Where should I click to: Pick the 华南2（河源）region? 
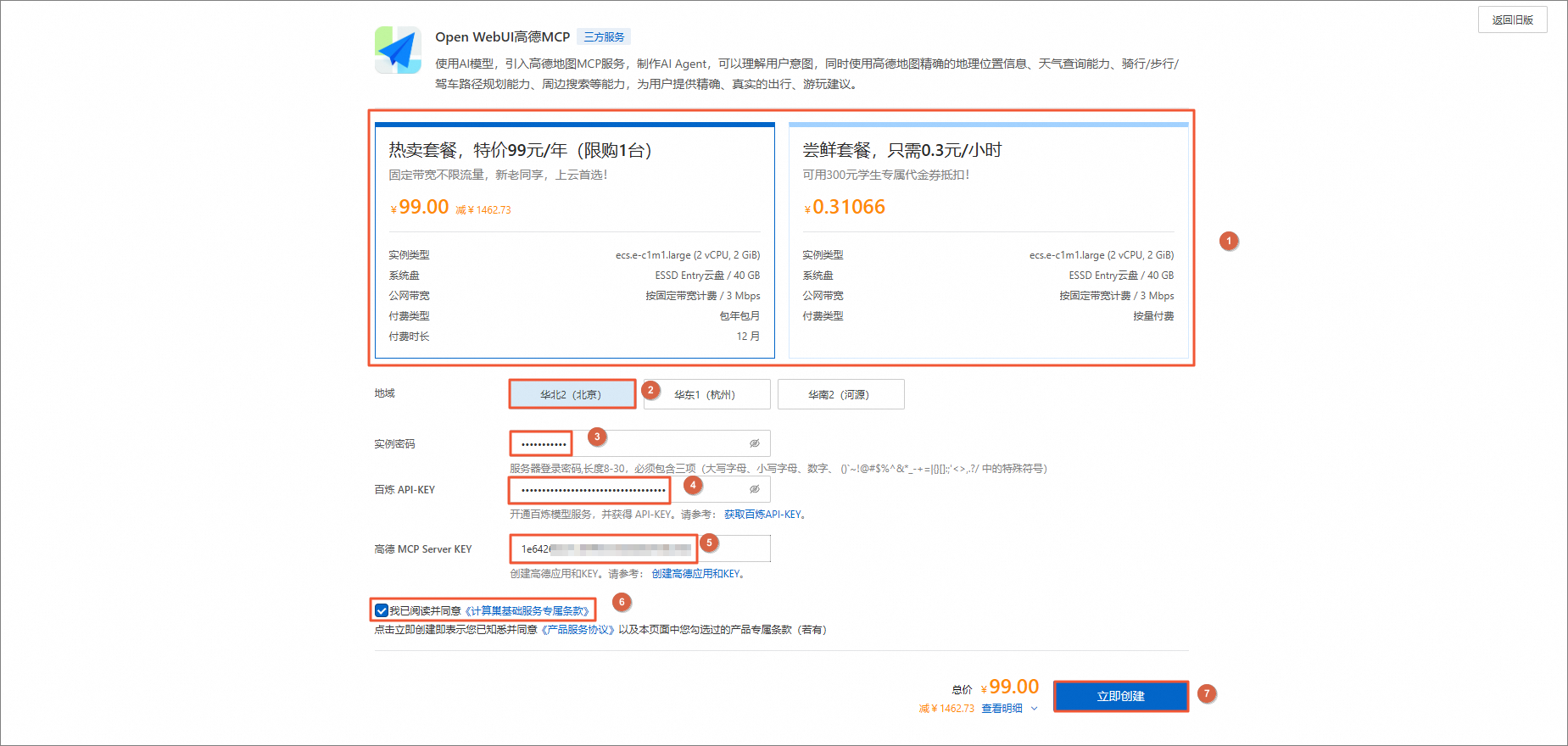[x=840, y=394]
